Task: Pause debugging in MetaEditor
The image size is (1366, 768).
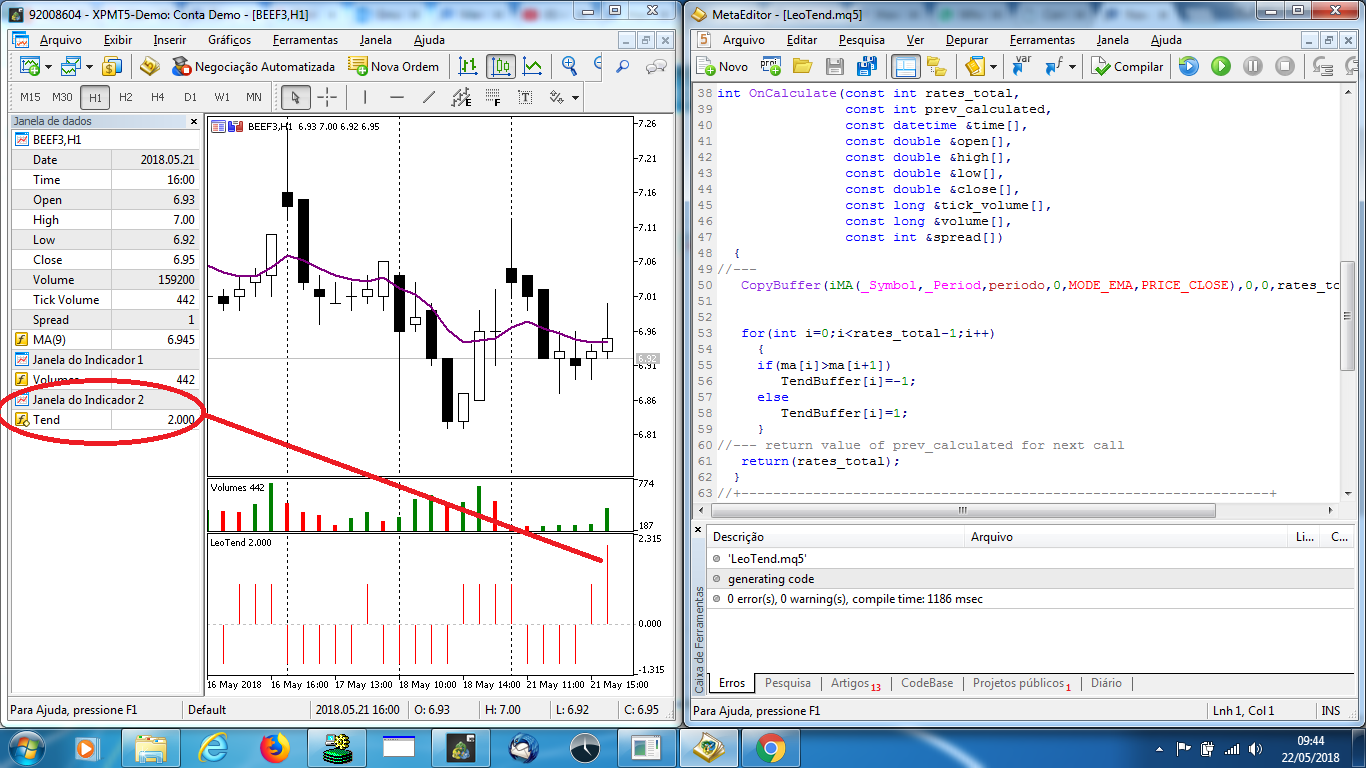Action: pos(1253,66)
